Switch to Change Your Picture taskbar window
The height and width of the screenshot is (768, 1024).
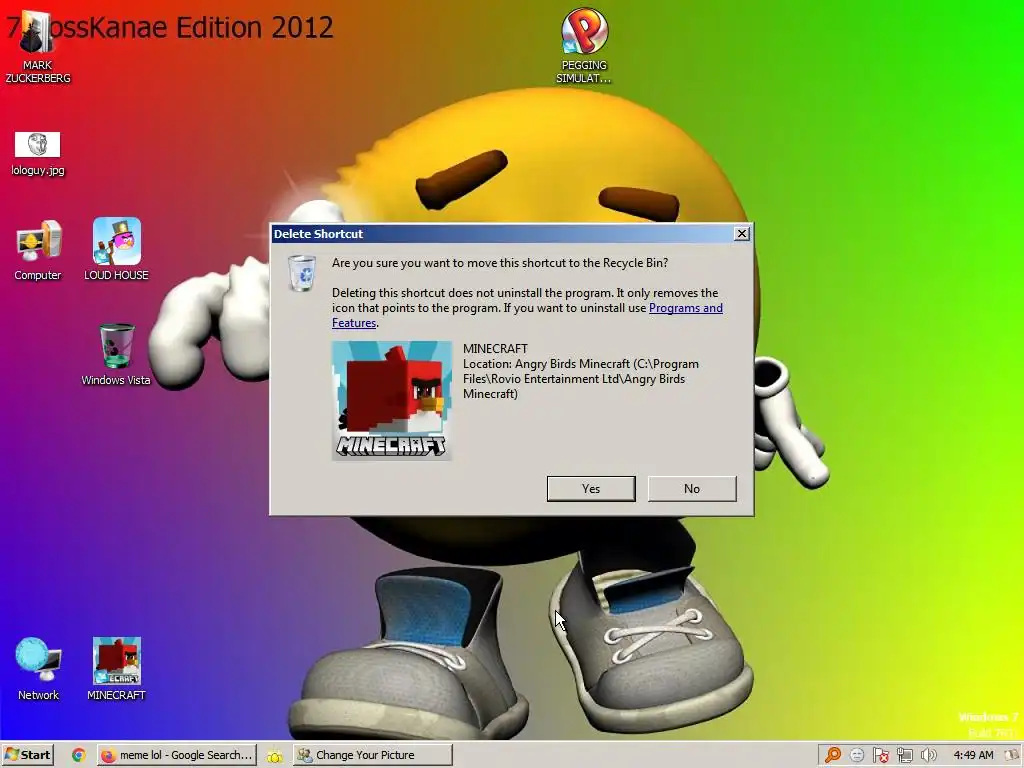[372, 755]
